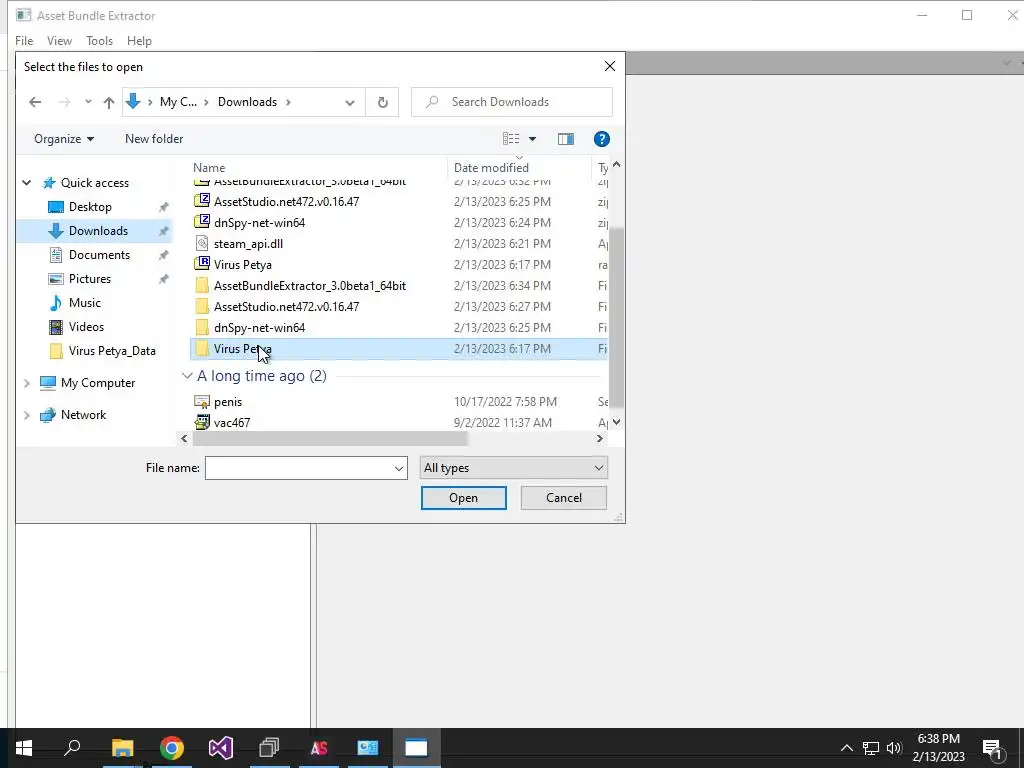Close the file open dialog
The height and width of the screenshot is (768, 1024).
pyautogui.click(x=610, y=66)
